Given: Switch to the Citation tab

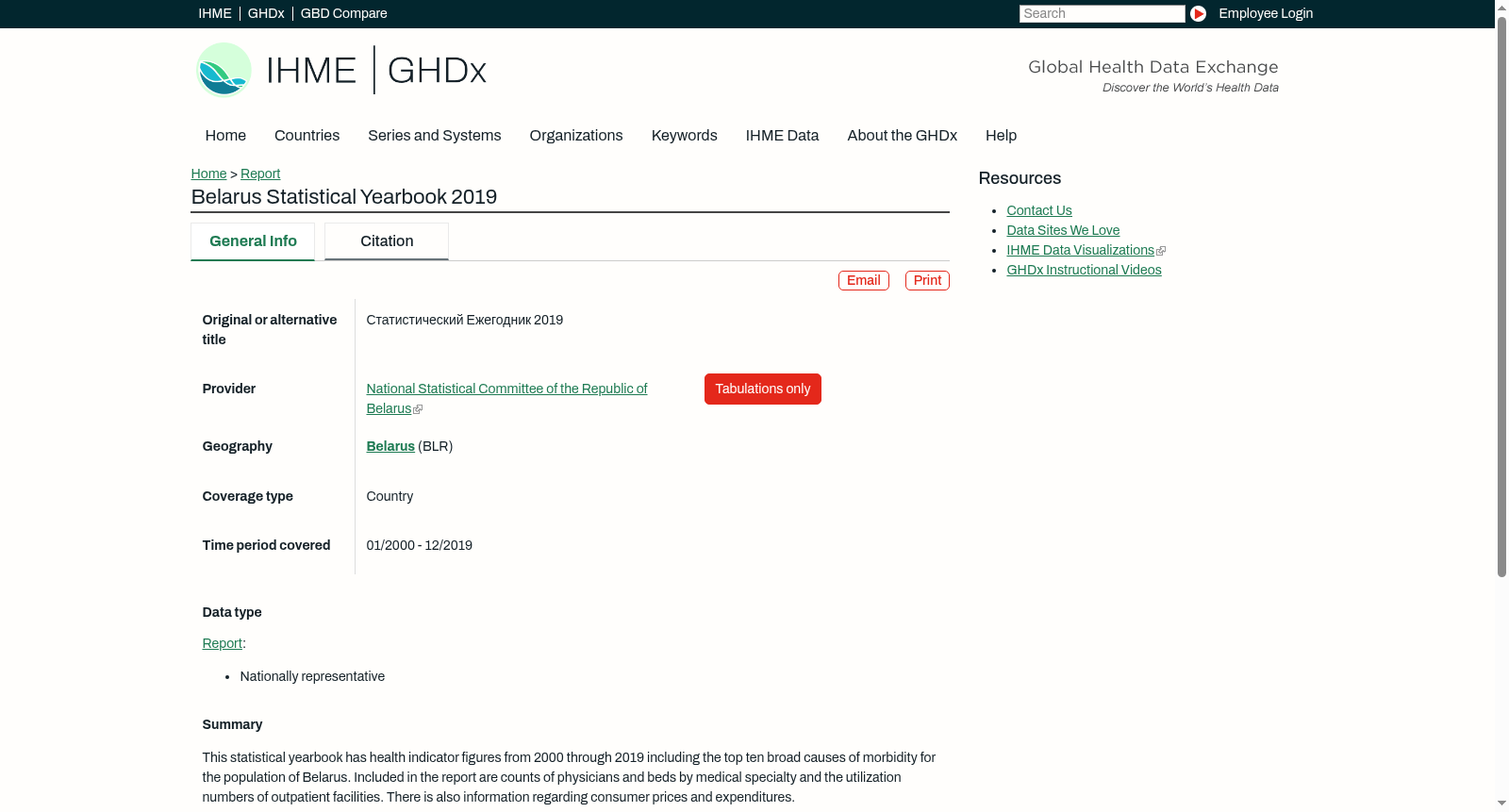Looking at the screenshot, I should pos(387,241).
